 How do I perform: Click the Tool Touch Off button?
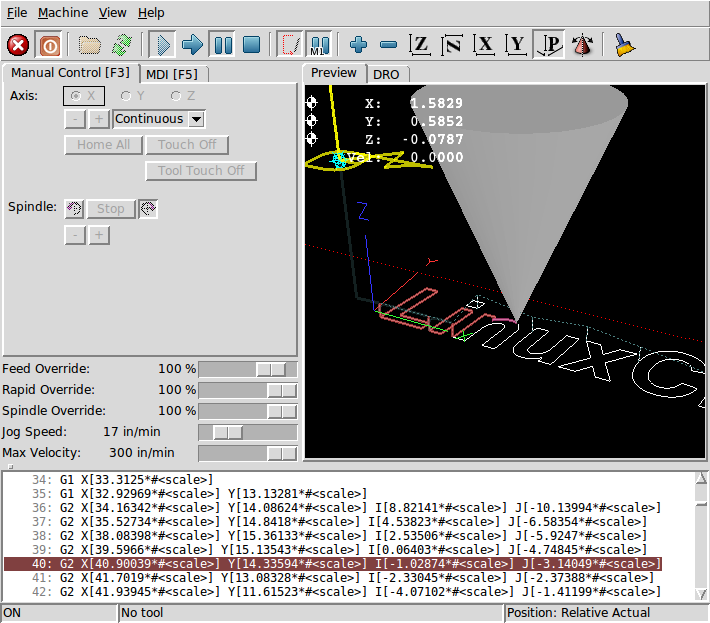[201, 171]
